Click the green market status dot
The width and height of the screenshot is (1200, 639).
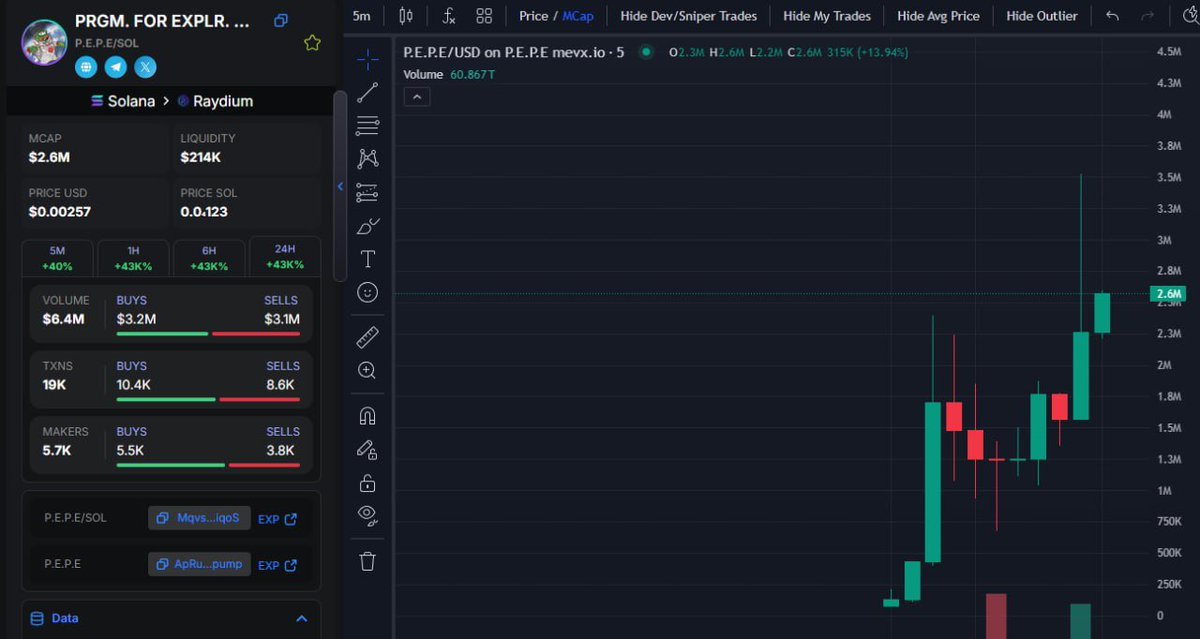pos(646,52)
